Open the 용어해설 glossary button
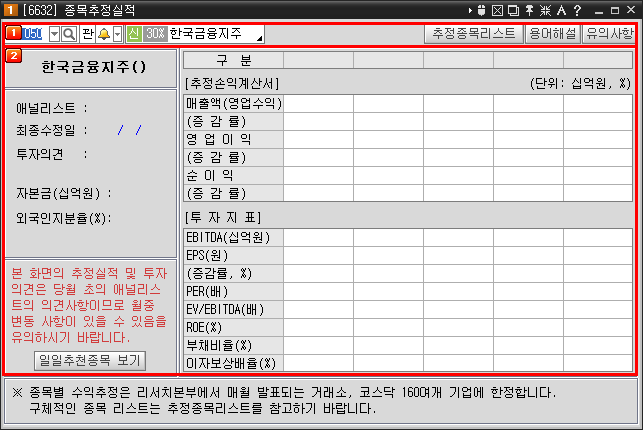 coord(552,34)
